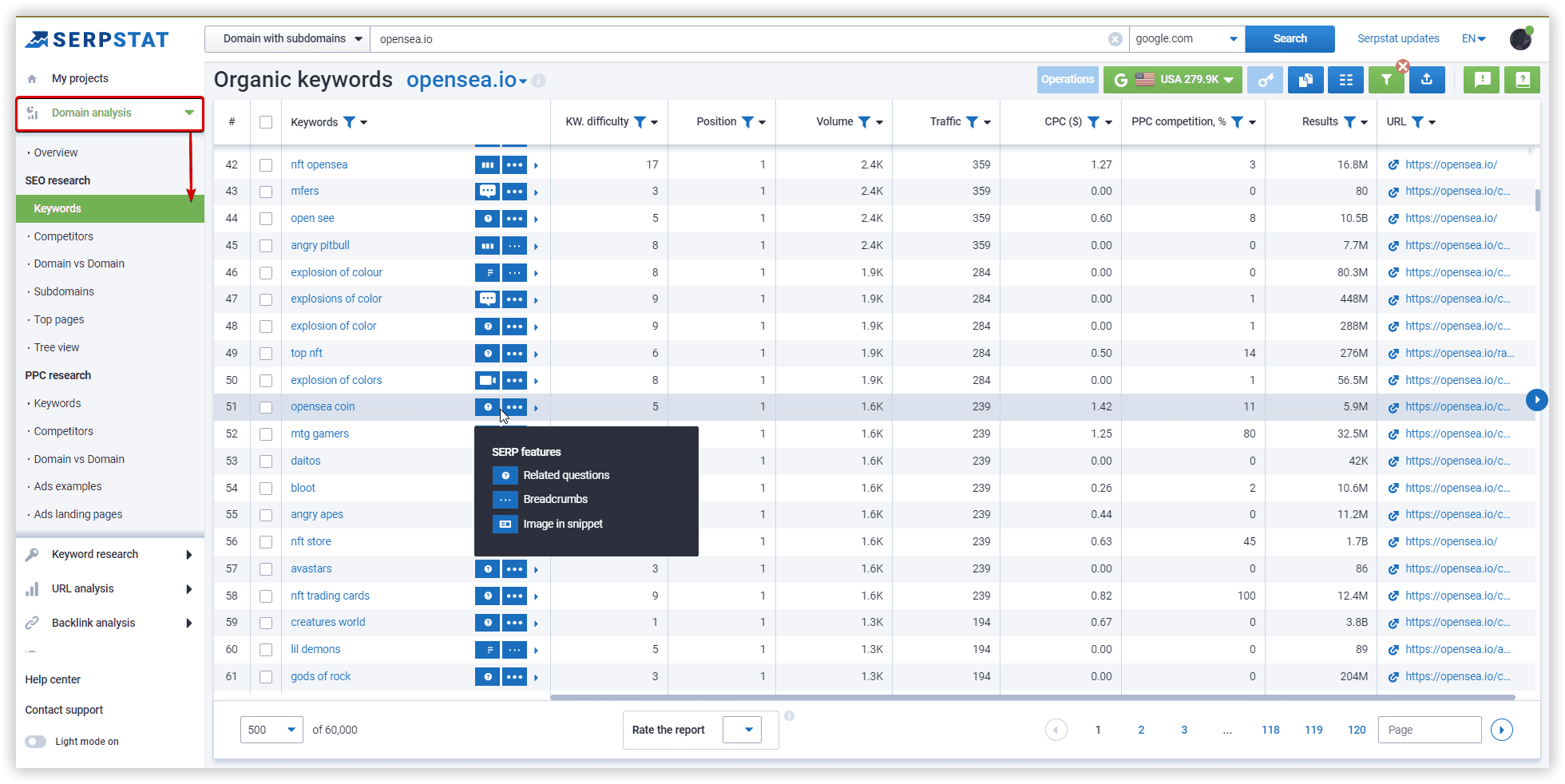Click the horizontal table scrollbar
1565x784 pixels.
pos(1032,697)
